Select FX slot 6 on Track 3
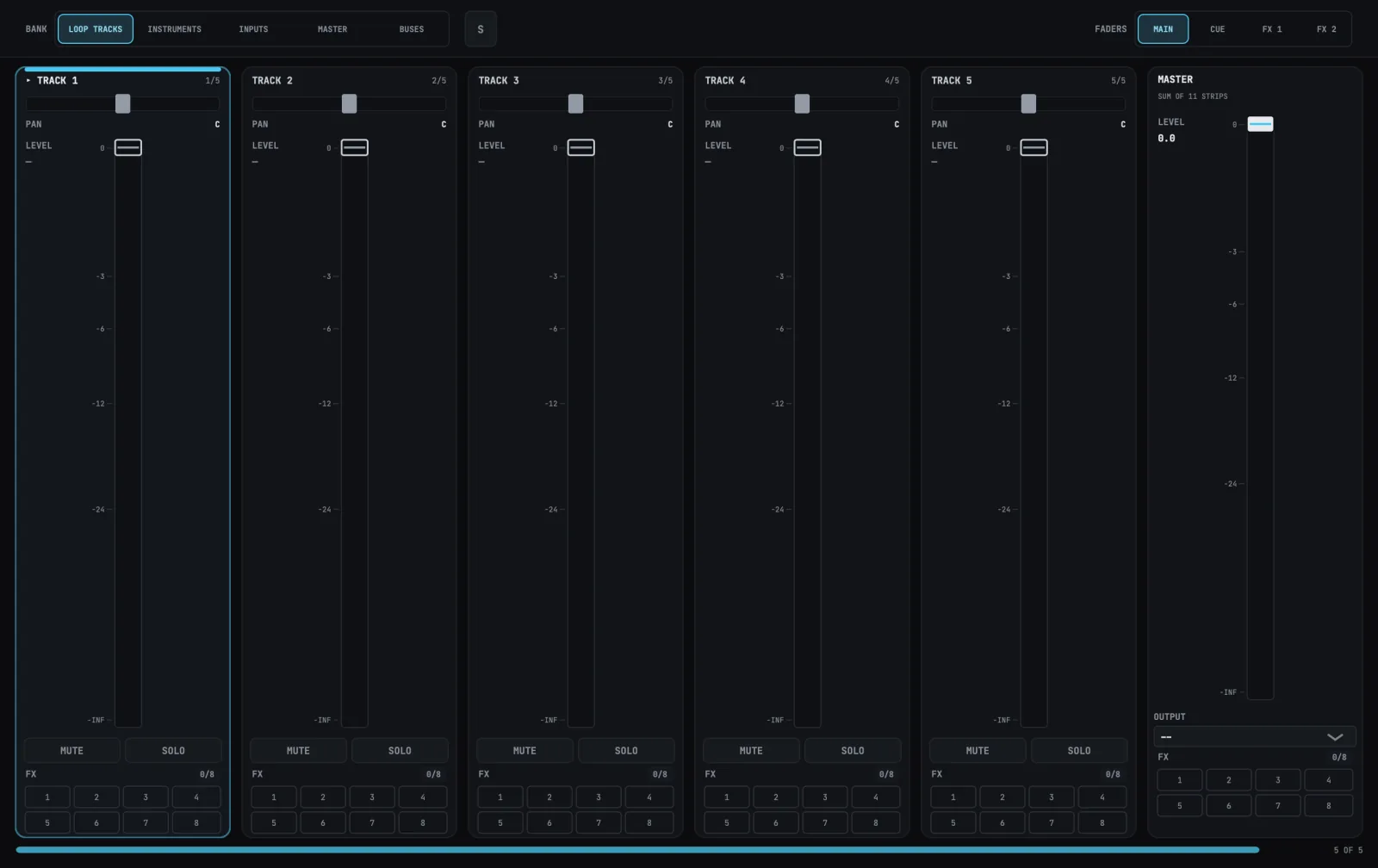 (549, 823)
